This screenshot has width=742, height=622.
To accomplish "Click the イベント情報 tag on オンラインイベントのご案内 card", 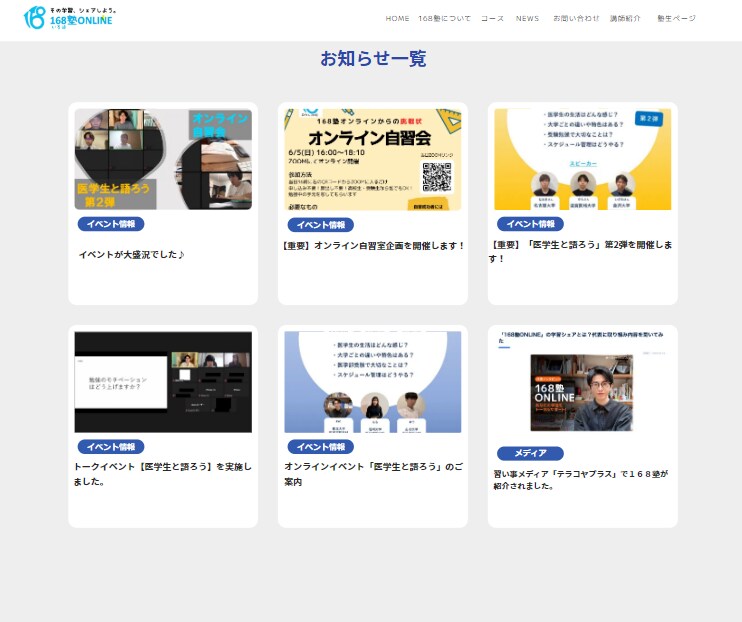I will coord(320,446).
